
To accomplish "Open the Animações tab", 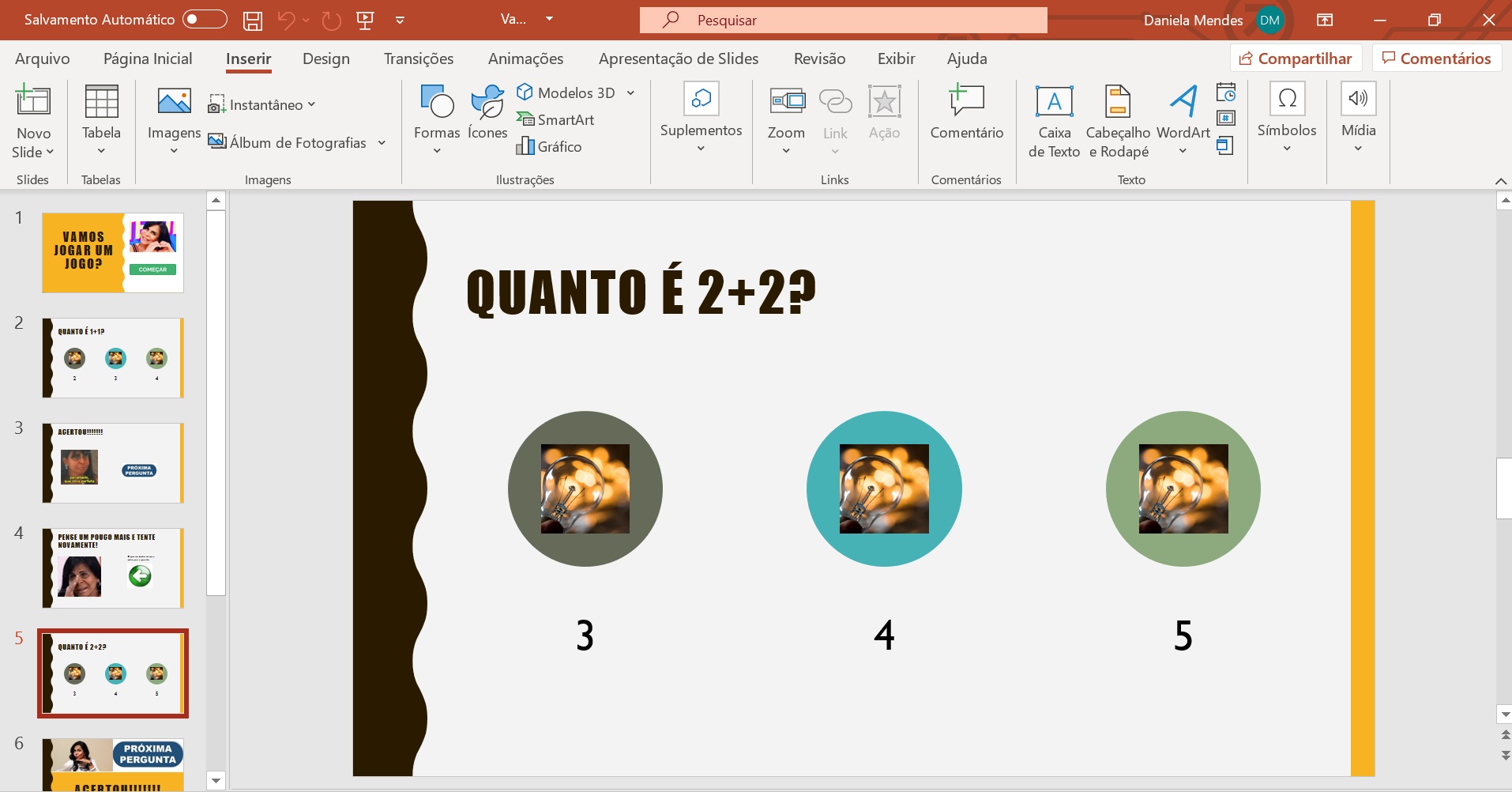I will tap(525, 58).
